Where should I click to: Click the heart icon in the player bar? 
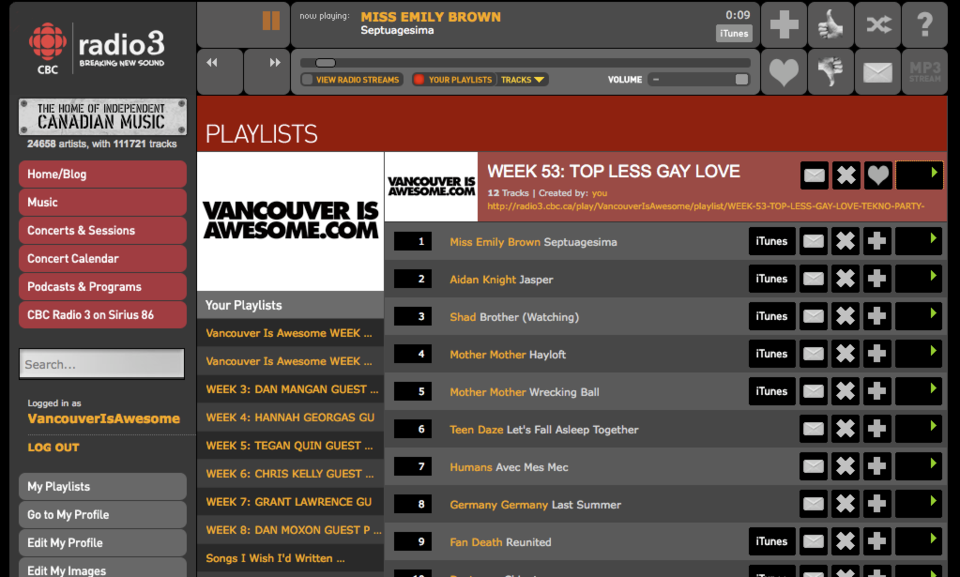click(784, 72)
